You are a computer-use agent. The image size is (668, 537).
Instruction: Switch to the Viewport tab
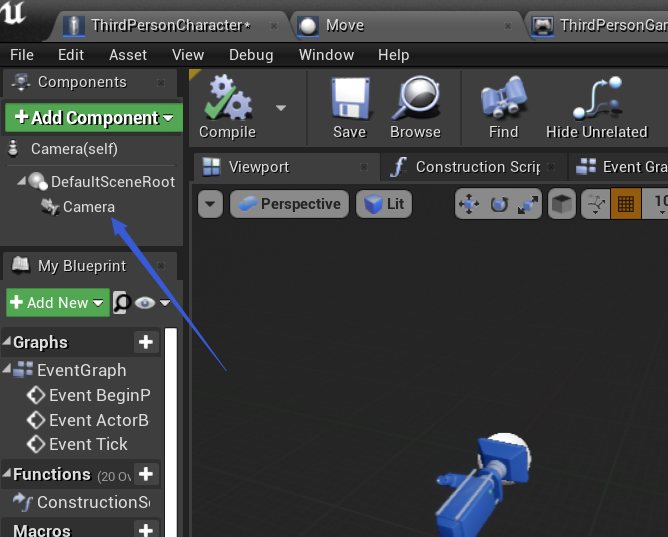286,167
